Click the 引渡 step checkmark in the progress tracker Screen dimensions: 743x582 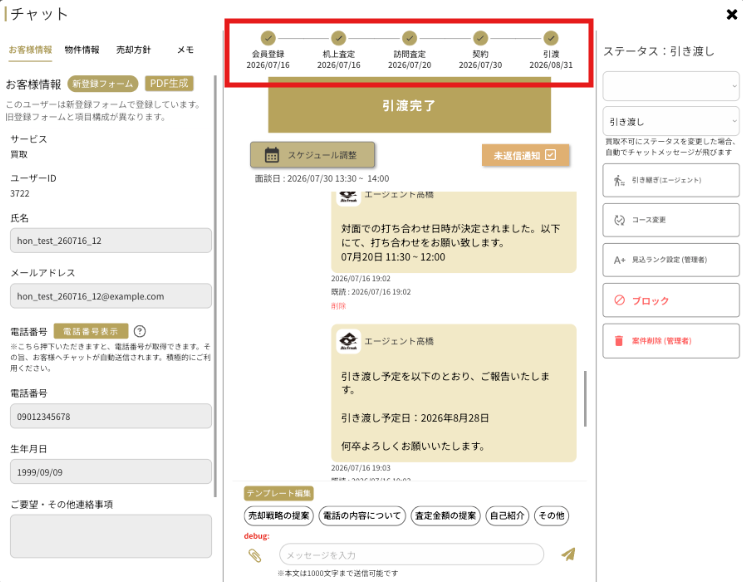coord(551,38)
